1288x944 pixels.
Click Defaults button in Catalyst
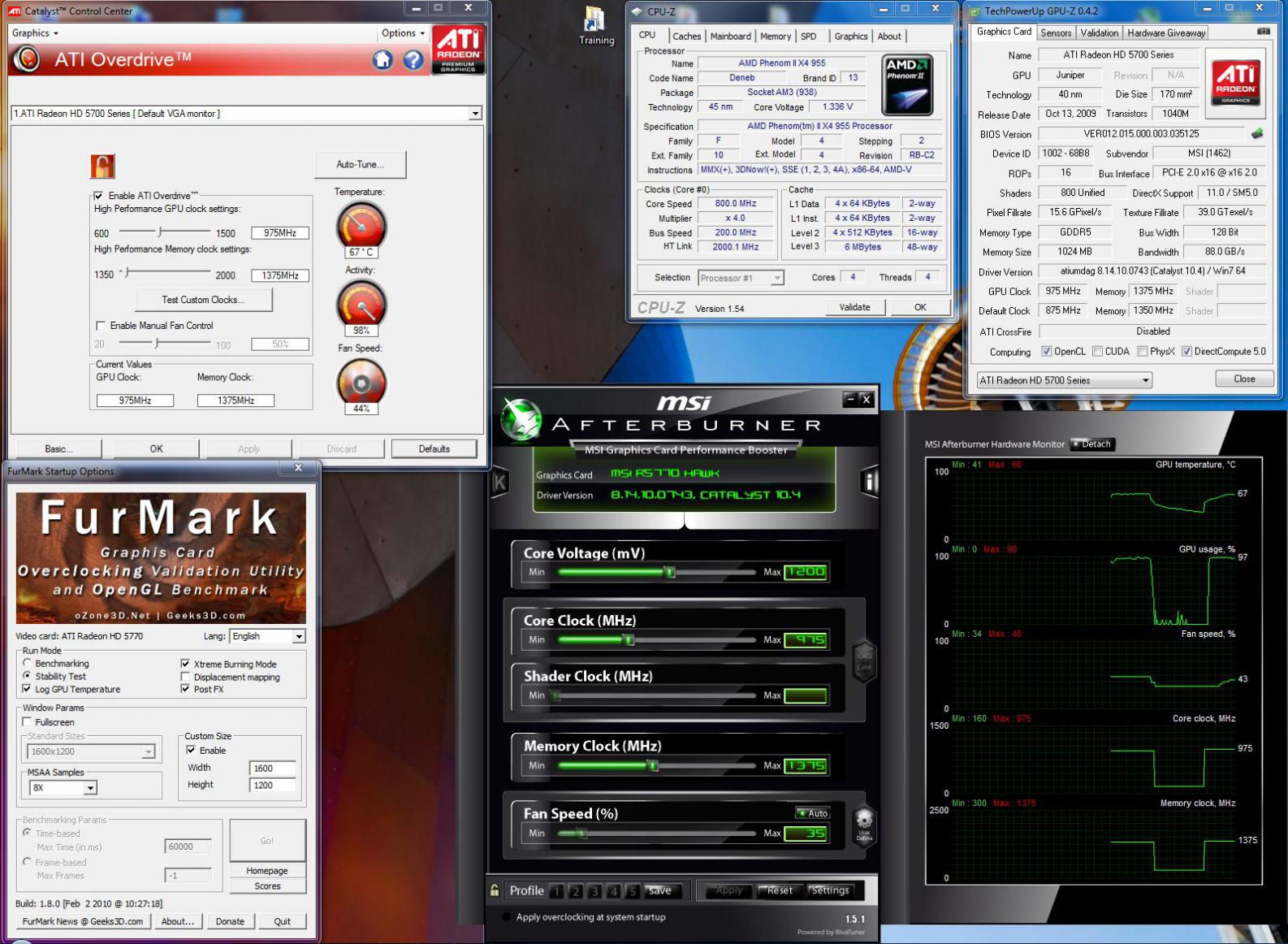click(x=434, y=449)
